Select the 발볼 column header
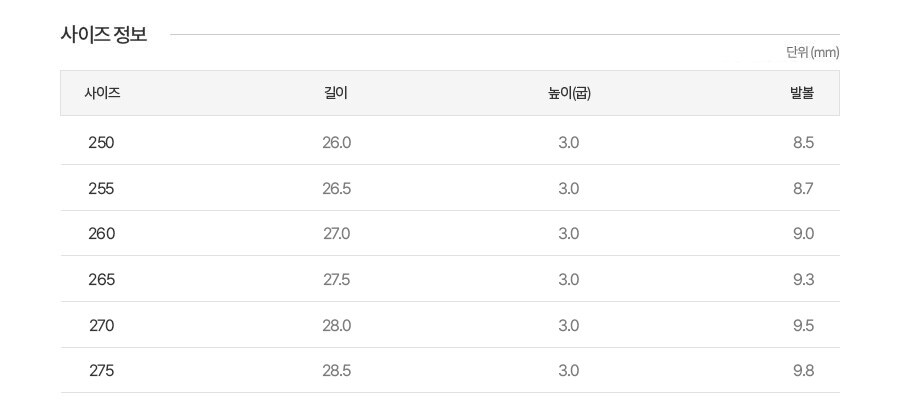The height and width of the screenshot is (403, 900). (x=802, y=93)
